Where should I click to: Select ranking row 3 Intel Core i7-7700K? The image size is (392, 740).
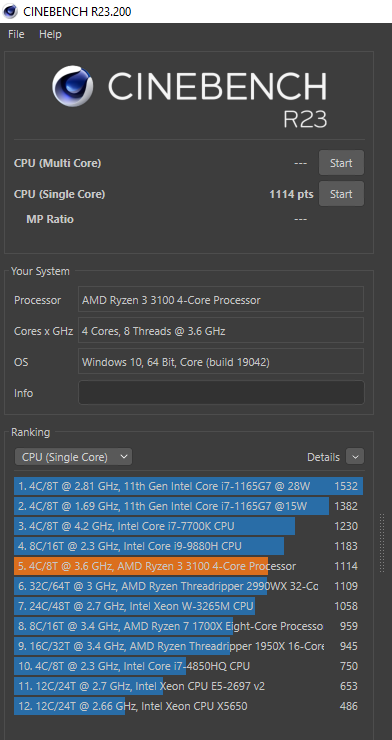(x=188, y=526)
